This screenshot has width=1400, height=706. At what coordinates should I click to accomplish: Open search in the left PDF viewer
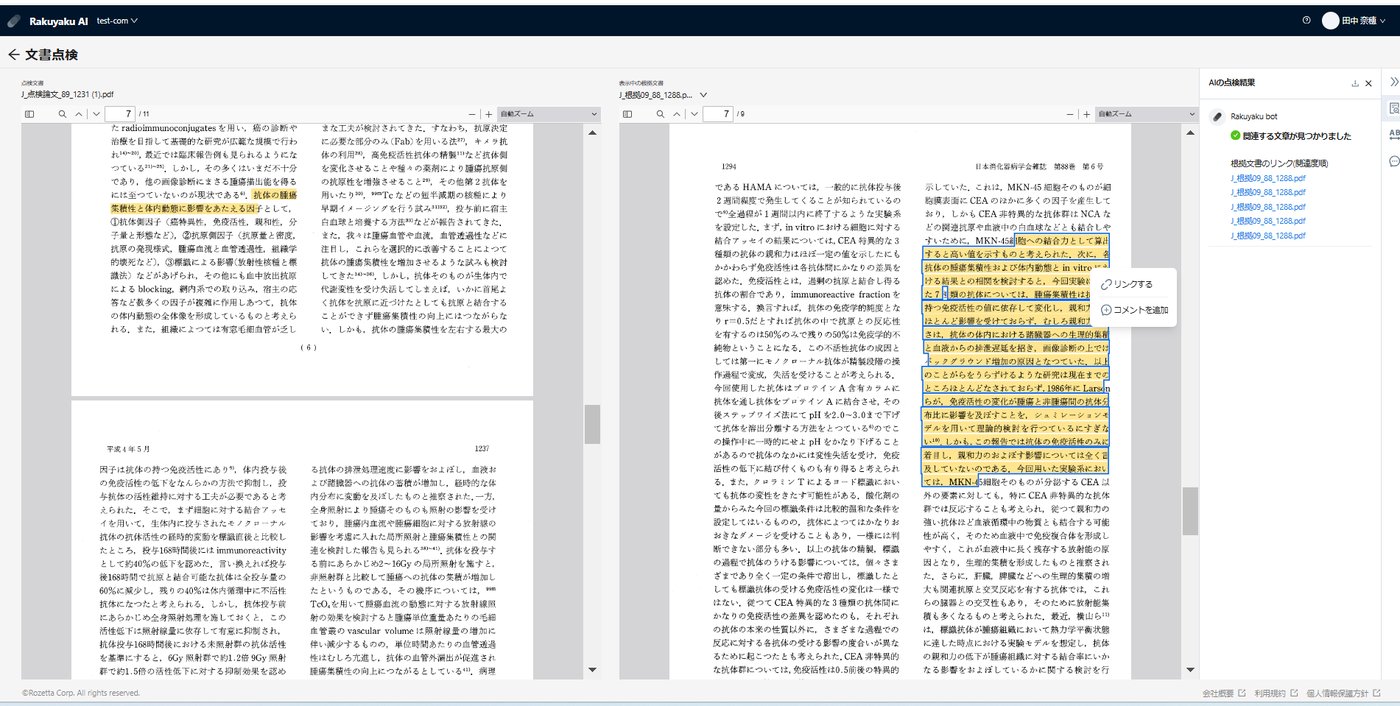[62, 114]
